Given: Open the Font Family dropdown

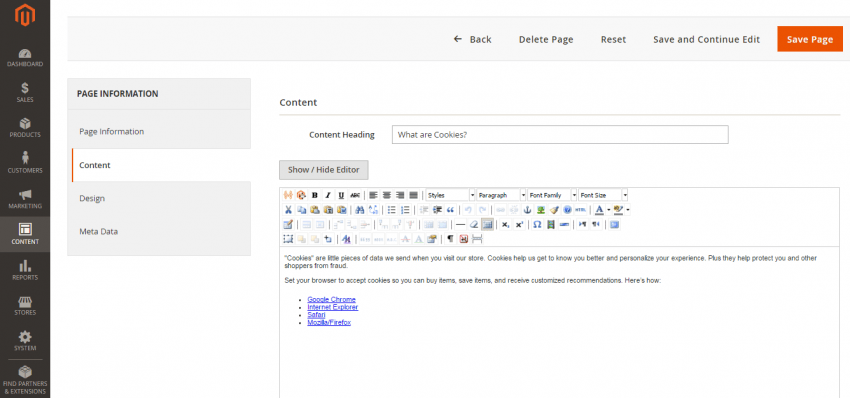Looking at the screenshot, I should [552, 195].
